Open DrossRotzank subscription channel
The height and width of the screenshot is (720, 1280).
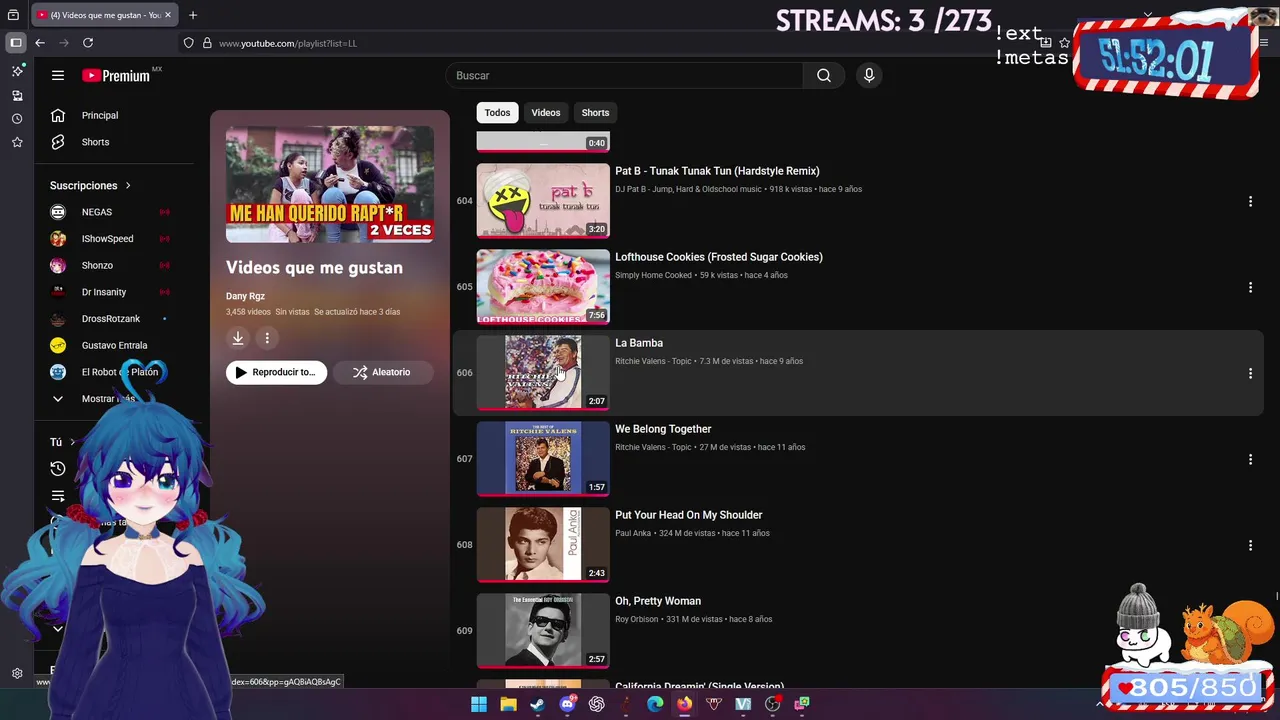(113, 319)
